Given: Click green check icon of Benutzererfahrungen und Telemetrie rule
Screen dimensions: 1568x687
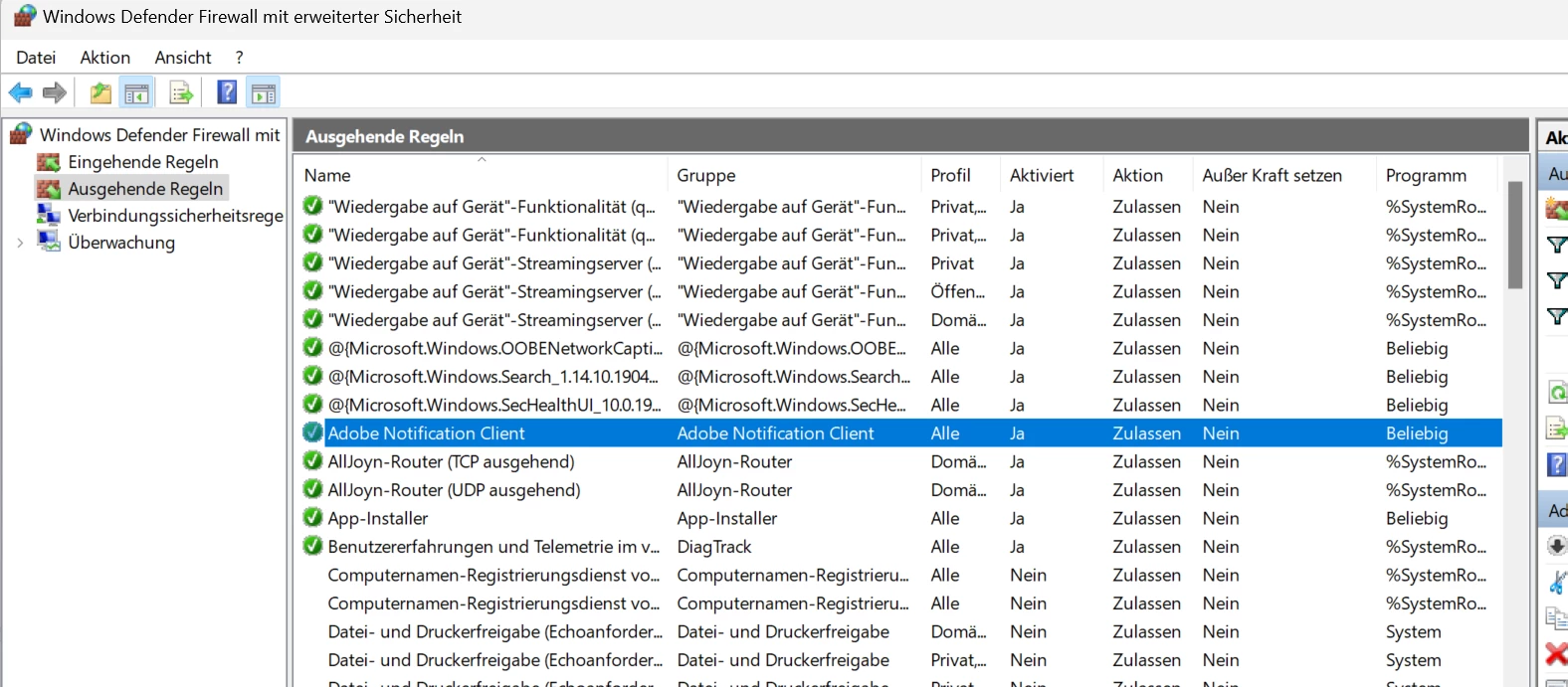Looking at the screenshot, I should point(312,546).
